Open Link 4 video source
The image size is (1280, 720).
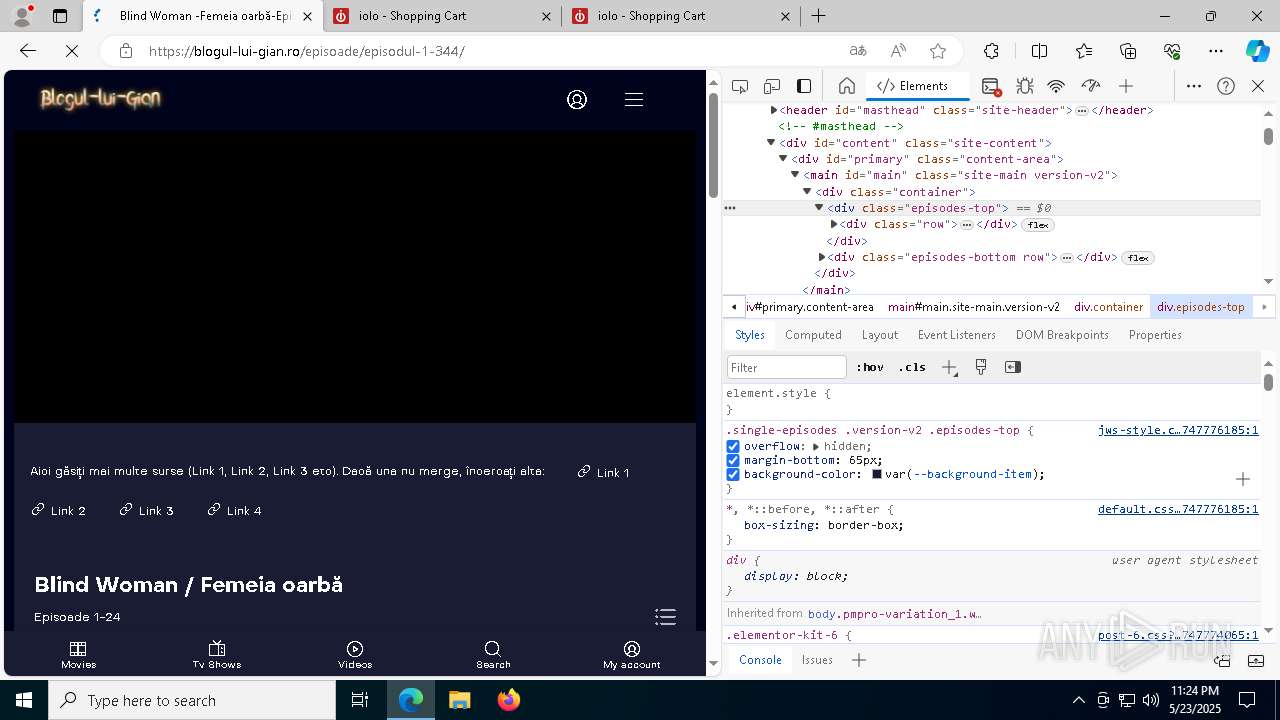(x=235, y=510)
